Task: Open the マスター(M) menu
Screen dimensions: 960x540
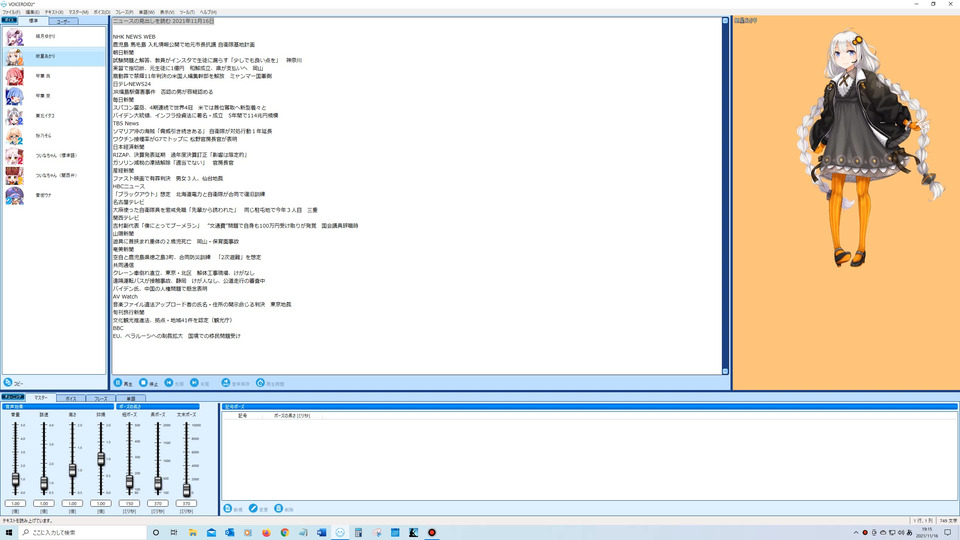Action: tap(78, 12)
